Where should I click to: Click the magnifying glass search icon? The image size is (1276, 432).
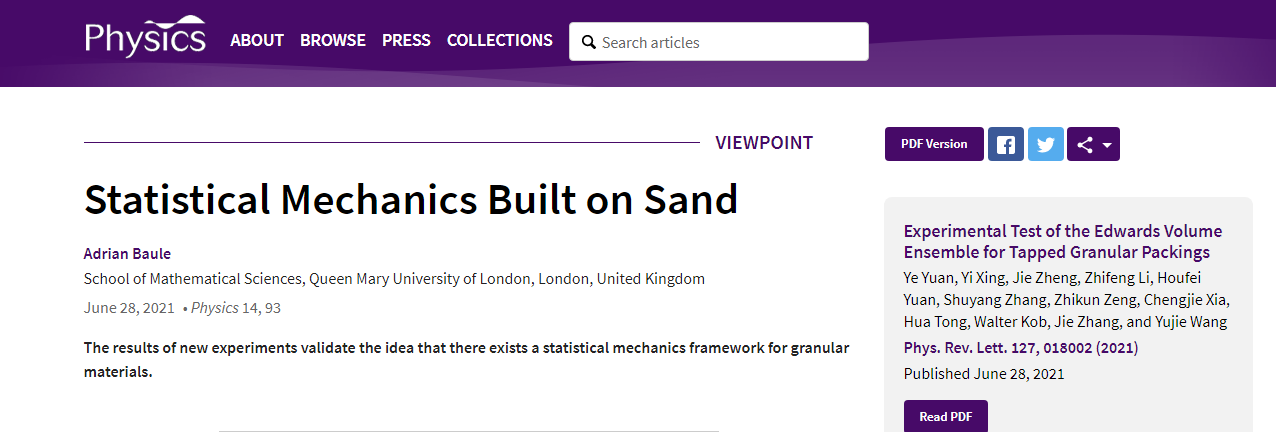tap(588, 42)
